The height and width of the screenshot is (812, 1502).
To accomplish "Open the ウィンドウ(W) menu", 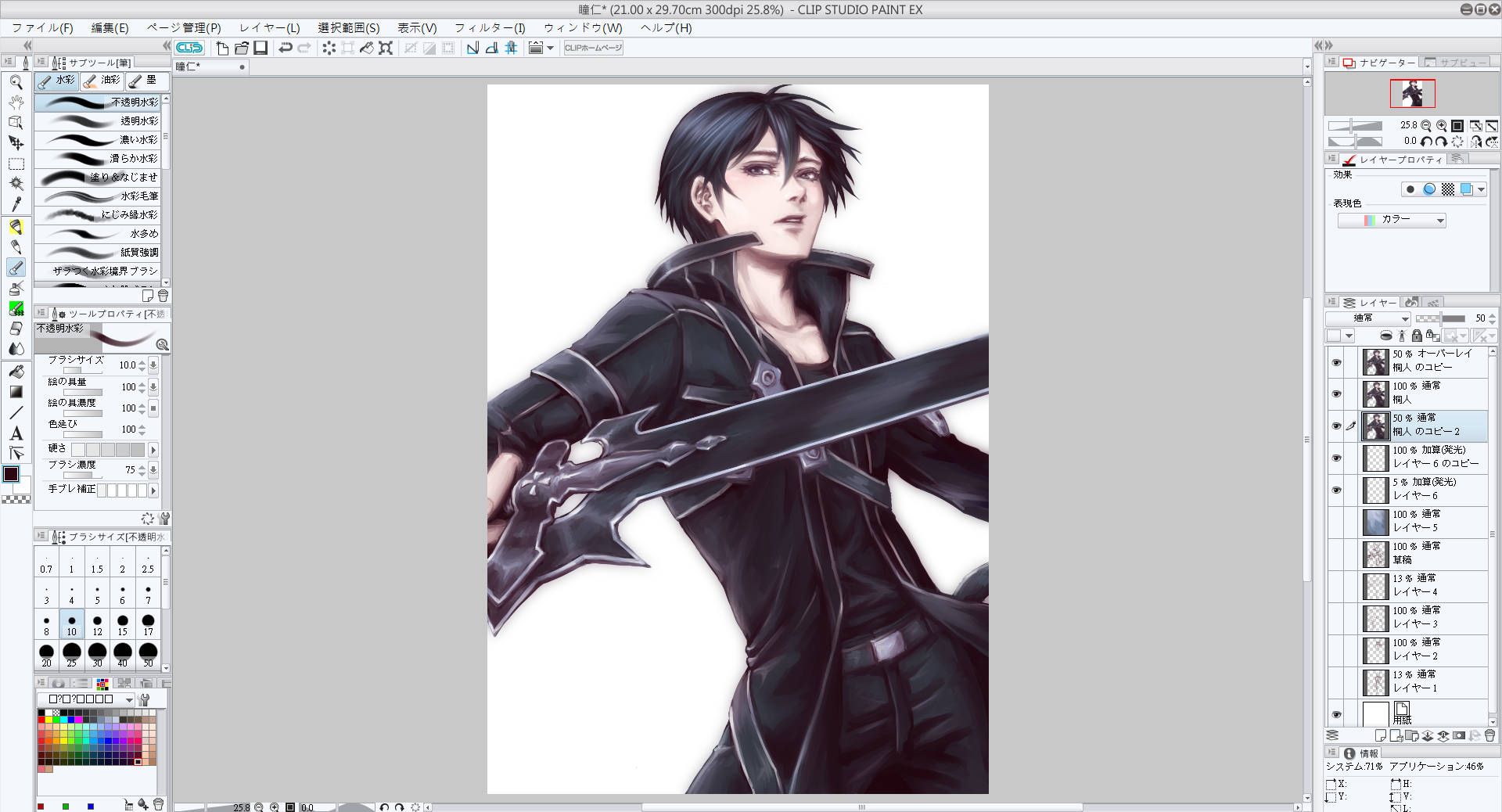I will coord(583,28).
